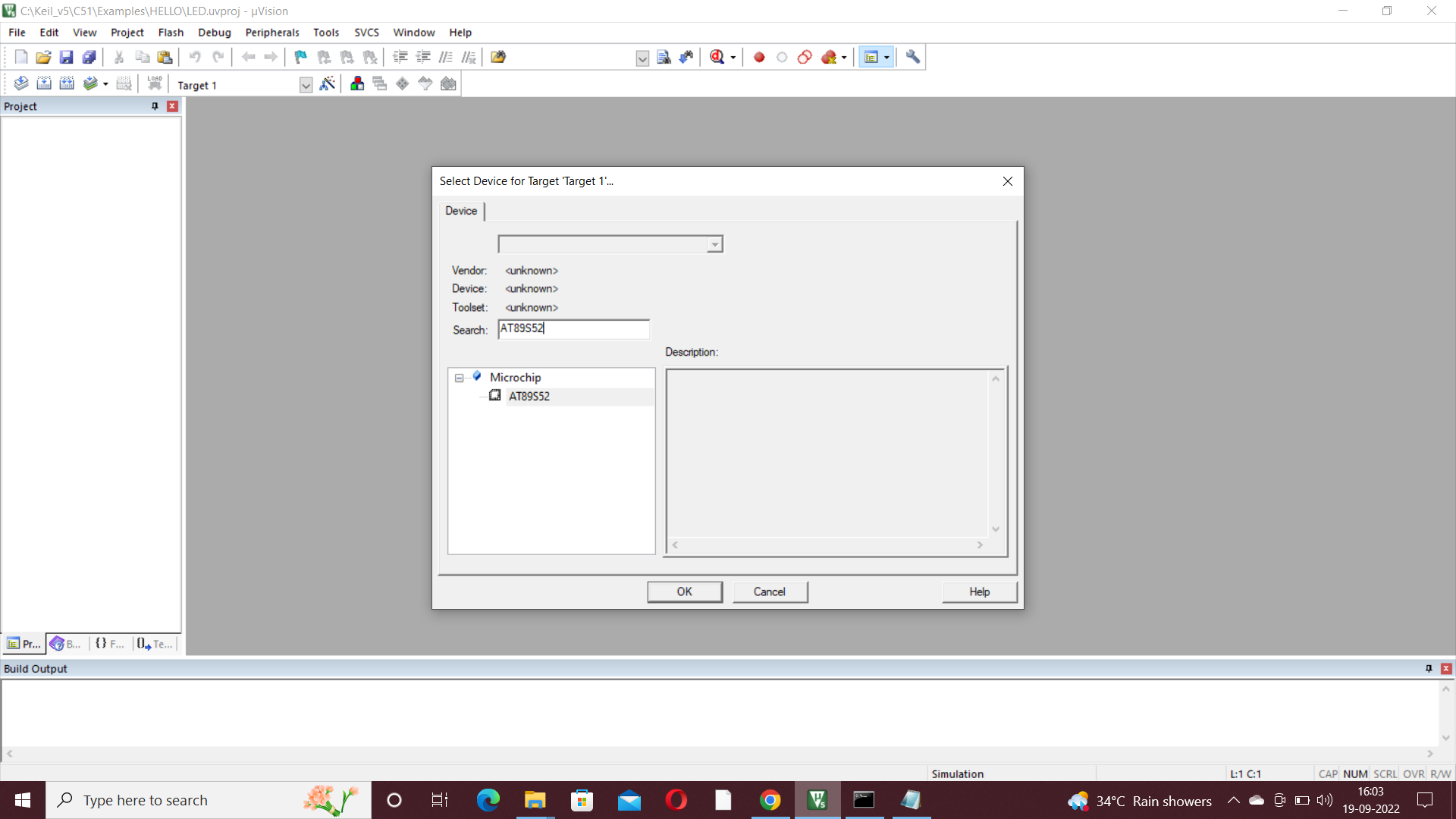Toggle the bookmark flag icon

coord(300,57)
